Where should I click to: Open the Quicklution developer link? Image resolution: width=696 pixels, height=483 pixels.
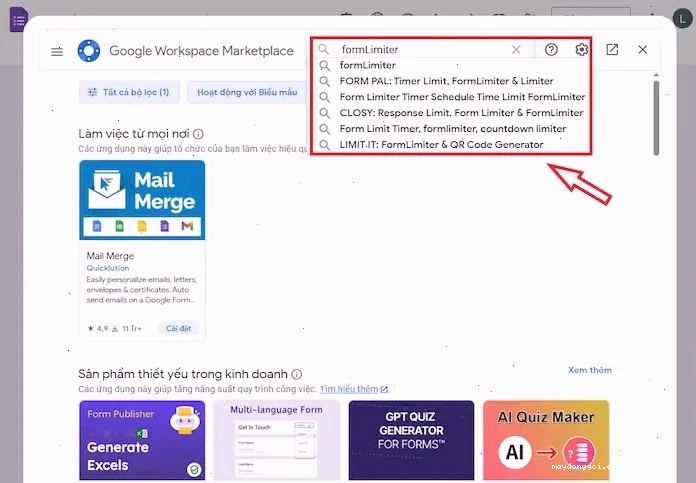point(108,268)
